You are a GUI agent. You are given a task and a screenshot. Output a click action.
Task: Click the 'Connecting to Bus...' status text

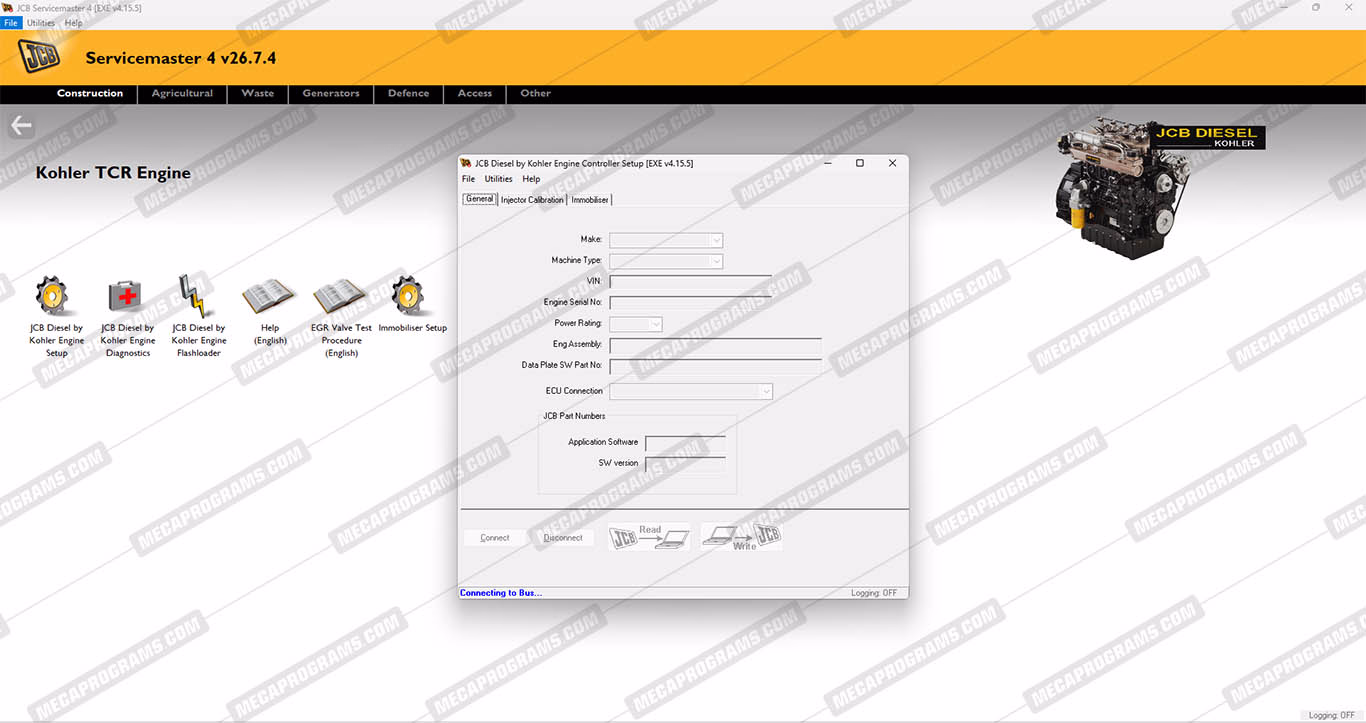pyautogui.click(x=501, y=593)
